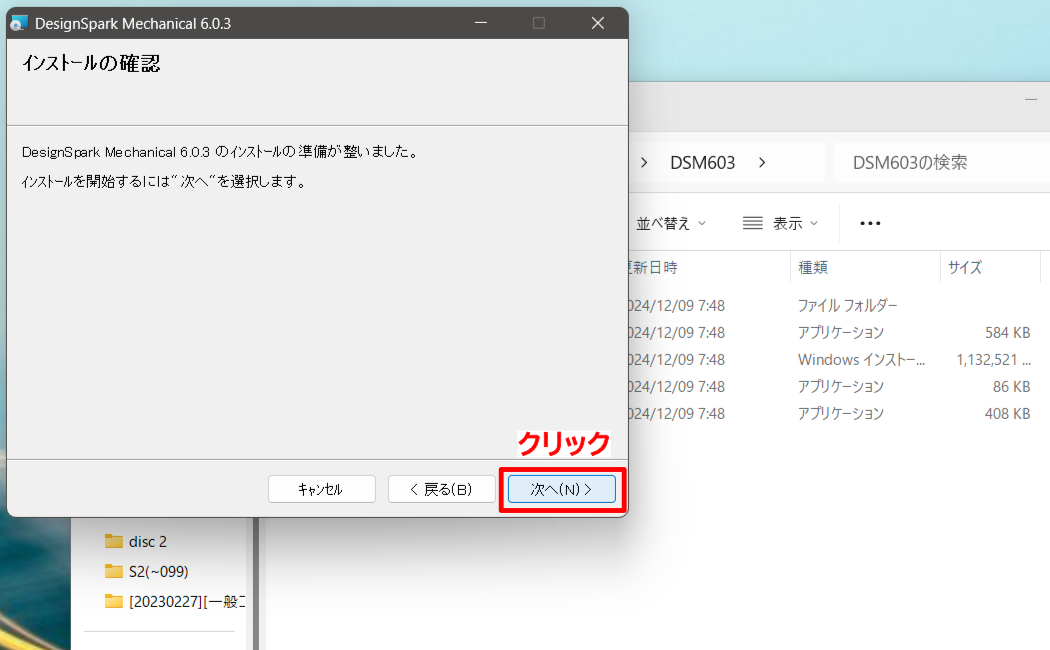Click the 表示 list-lines icon in Explorer toolbar
1050x650 pixels.
click(x=753, y=223)
